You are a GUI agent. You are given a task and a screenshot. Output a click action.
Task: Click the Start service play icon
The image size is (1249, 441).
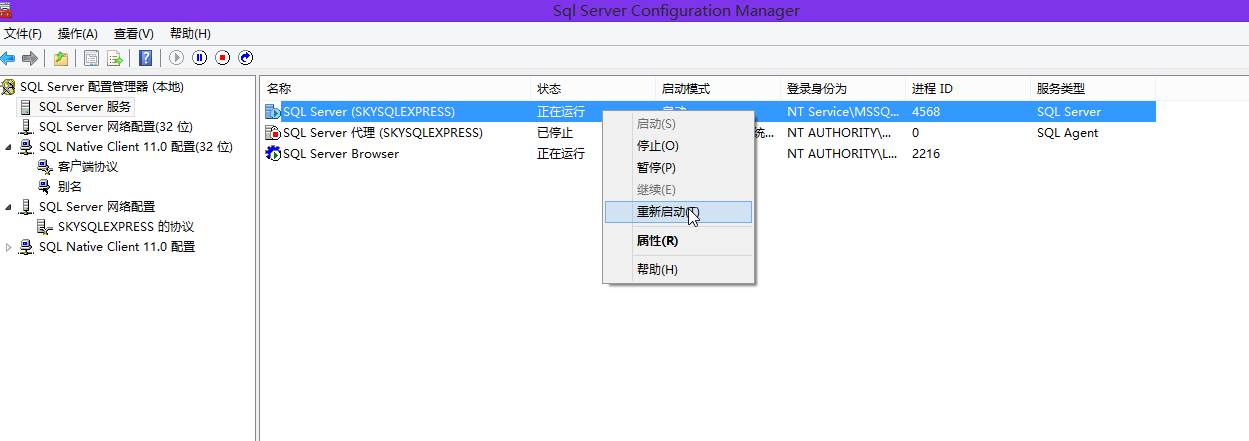177,58
